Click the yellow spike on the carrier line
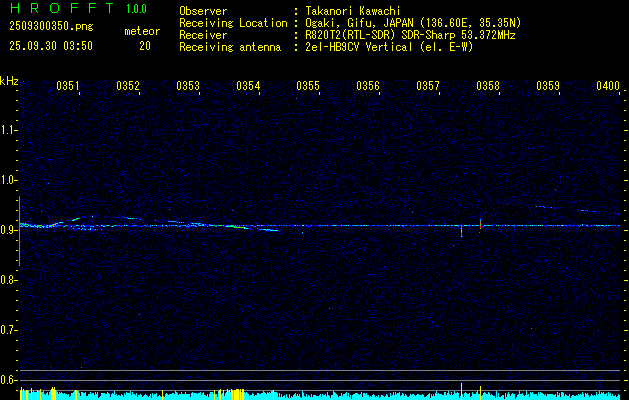 [481, 224]
